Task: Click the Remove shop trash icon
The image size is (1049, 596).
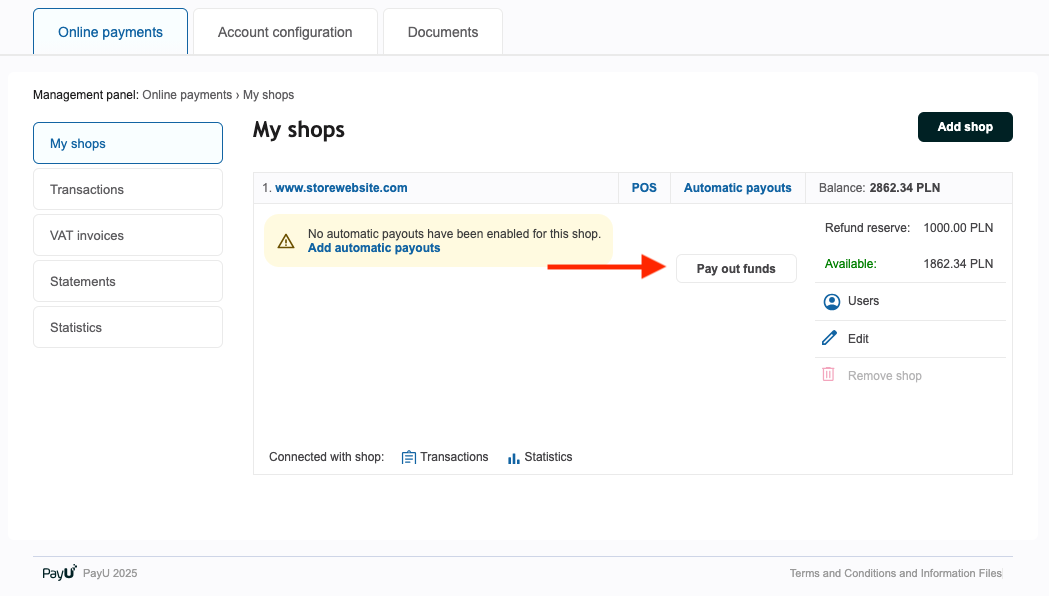Action: (828, 373)
